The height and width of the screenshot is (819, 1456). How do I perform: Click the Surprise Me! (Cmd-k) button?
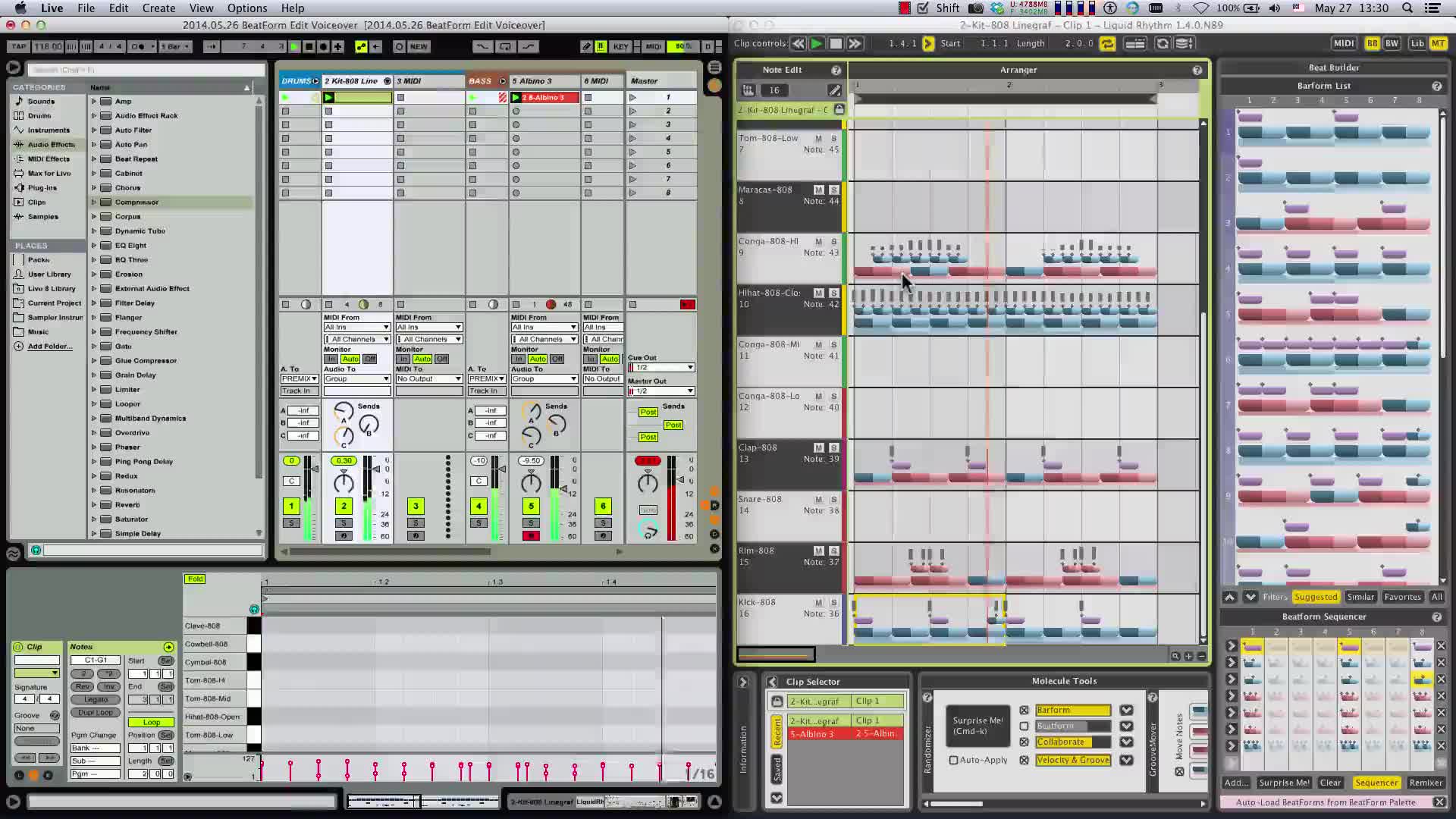(x=977, y=726)
